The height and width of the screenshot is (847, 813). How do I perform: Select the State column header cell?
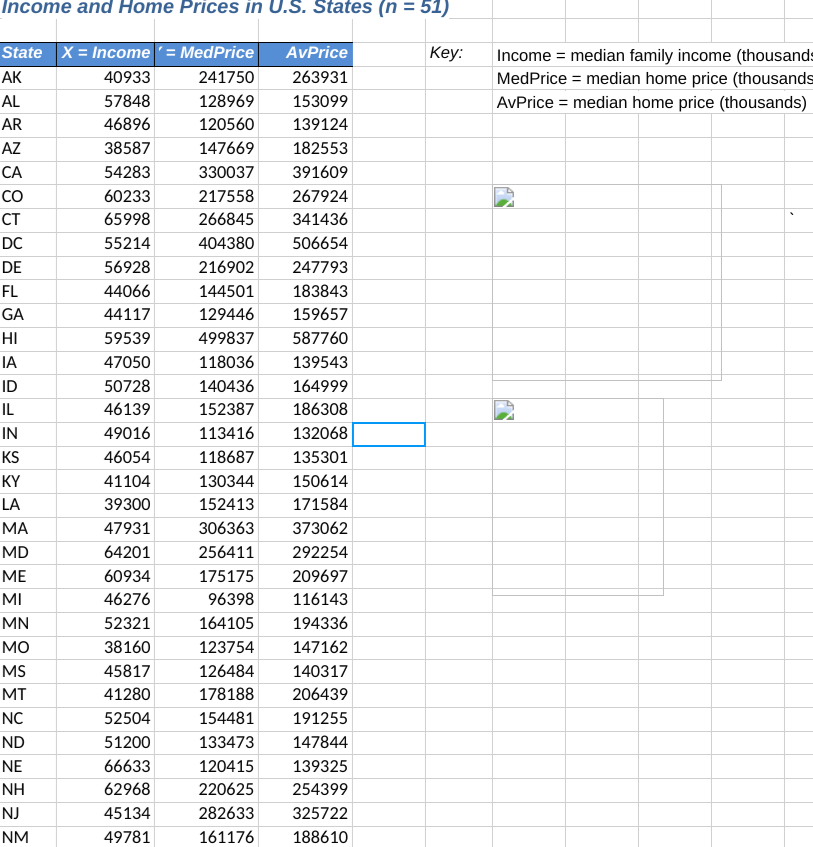[25, 53]
